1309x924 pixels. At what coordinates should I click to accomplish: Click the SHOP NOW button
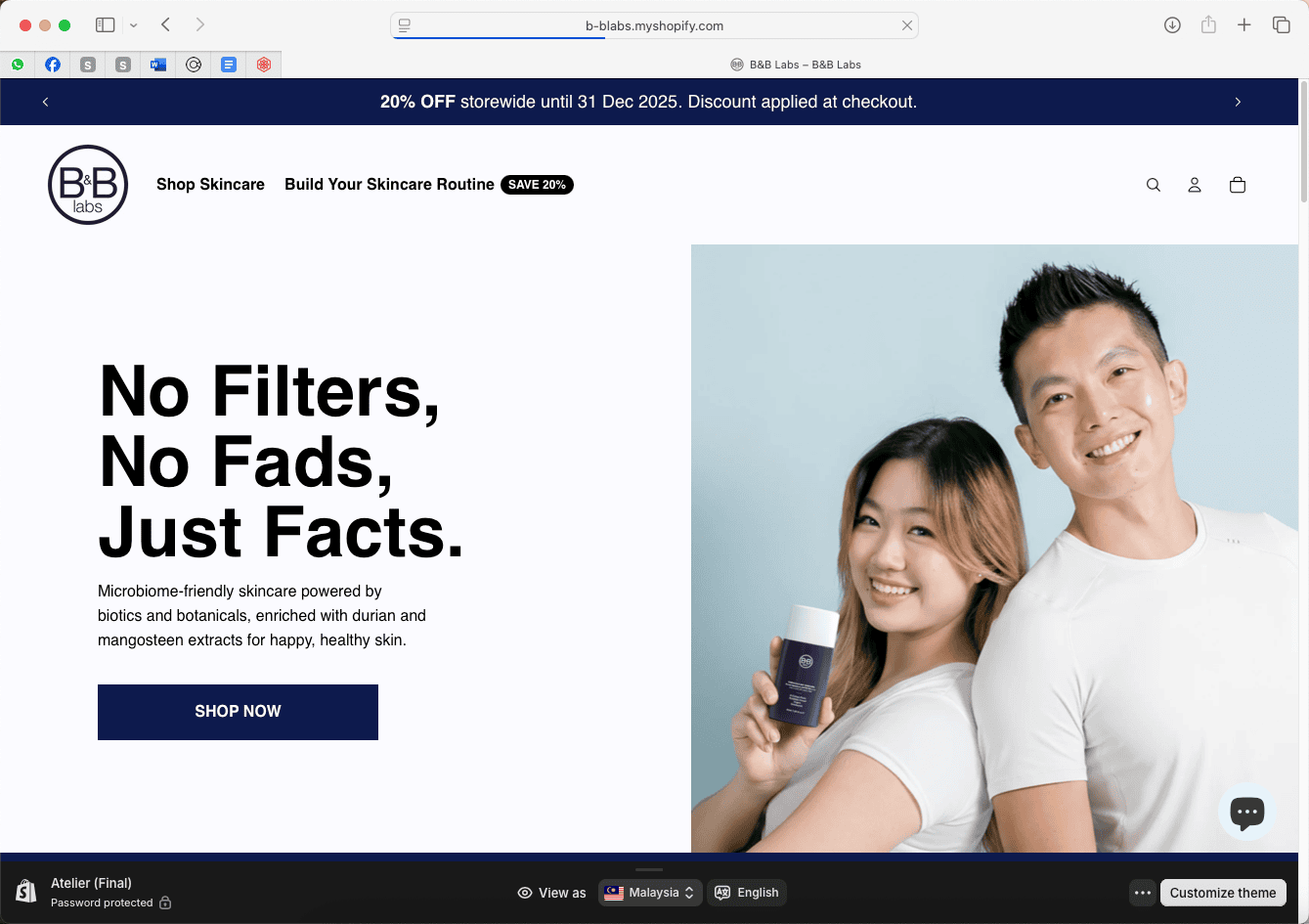coord(238,712)
